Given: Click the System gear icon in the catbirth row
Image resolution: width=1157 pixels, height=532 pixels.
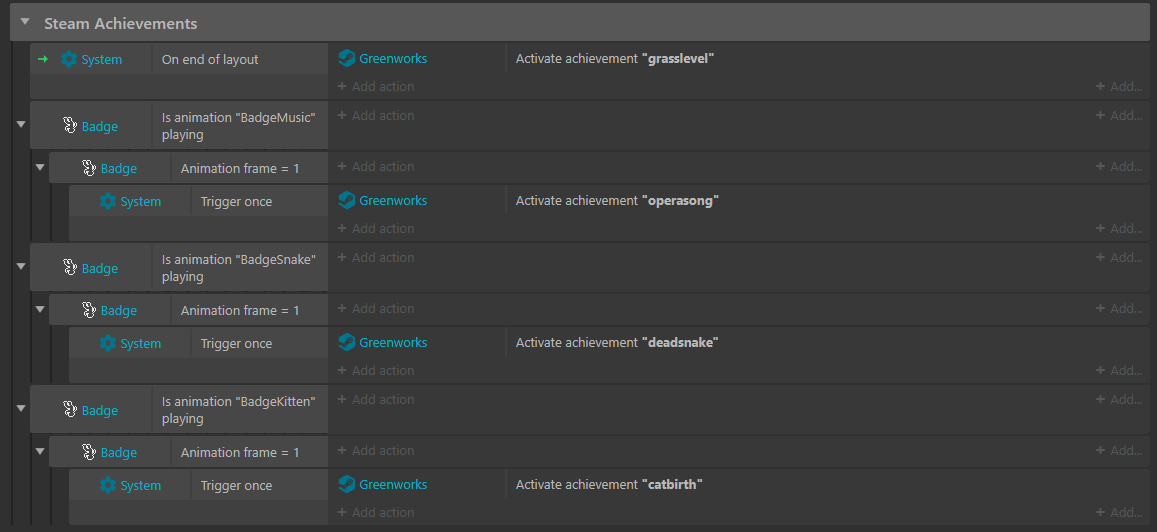Looking at the screenshot, I should coord(108,485).
